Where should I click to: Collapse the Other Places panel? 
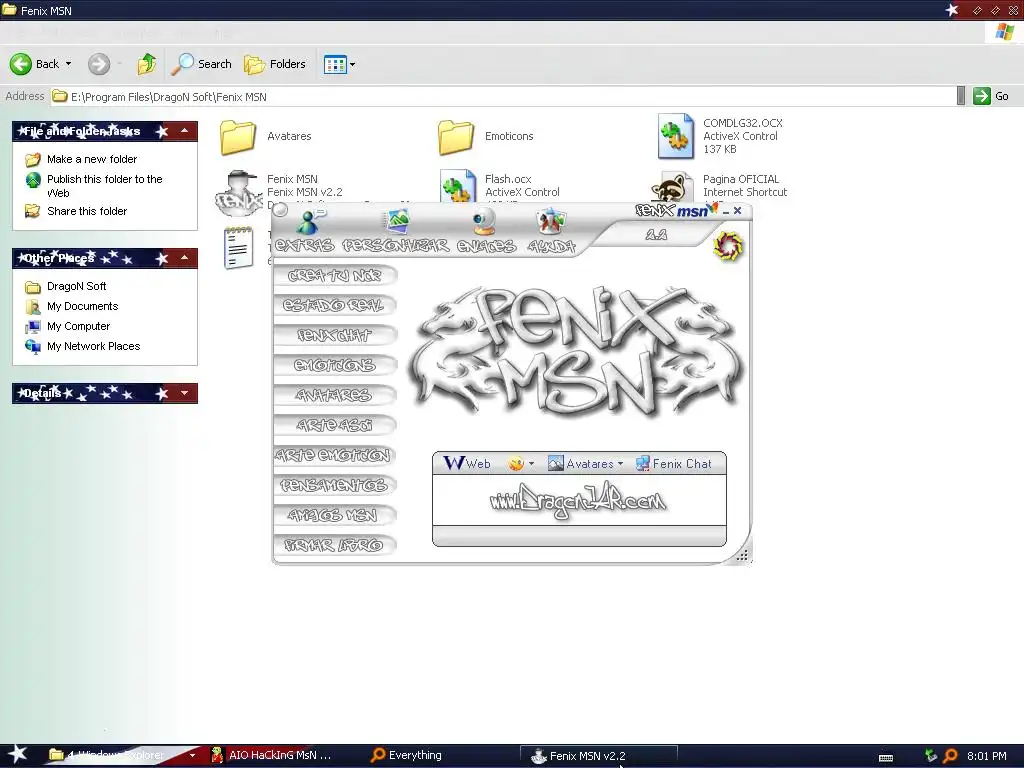pyautogui.click(x=184, y=258)
